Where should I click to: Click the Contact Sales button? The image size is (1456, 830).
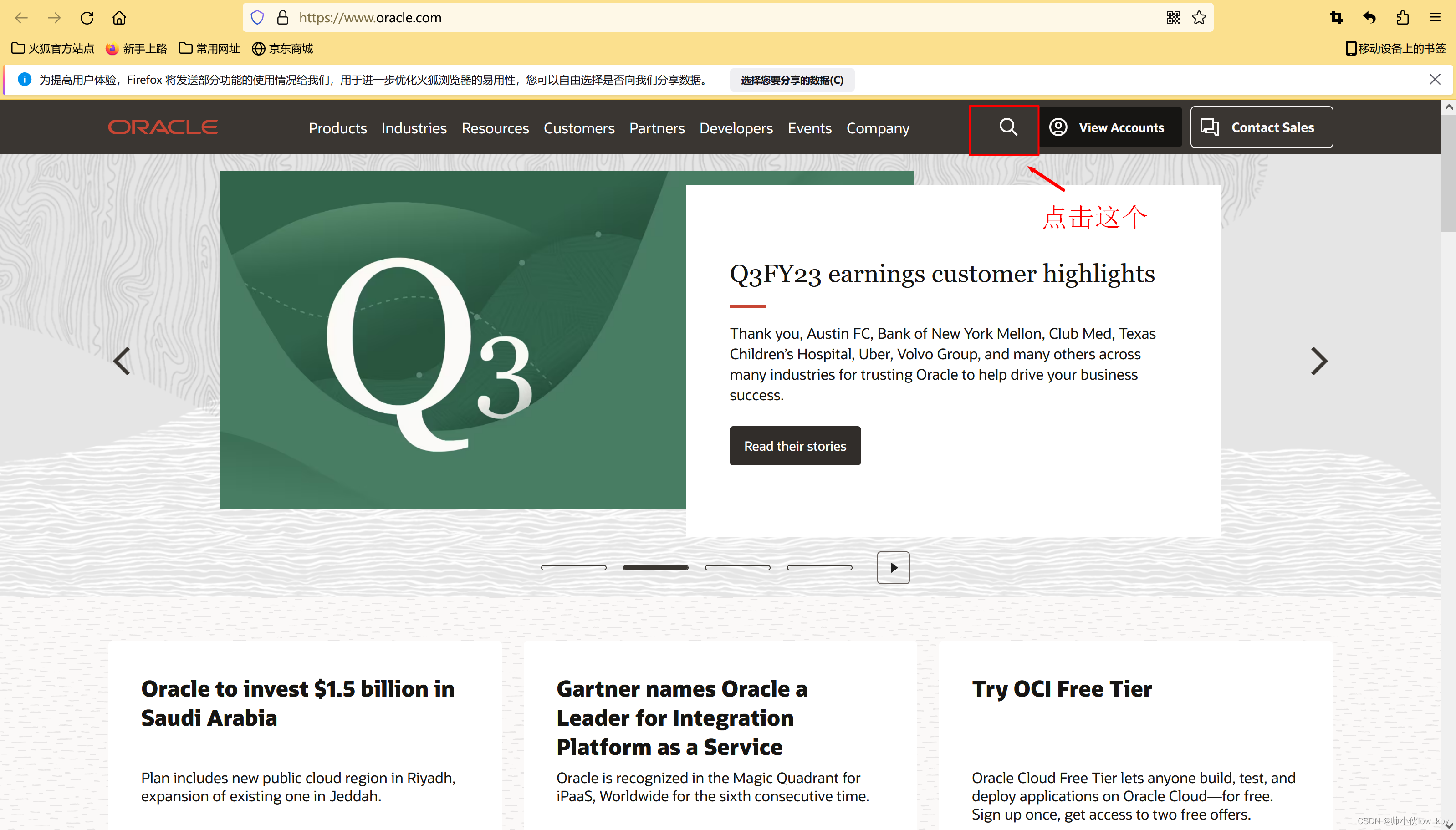[1261, 127]
